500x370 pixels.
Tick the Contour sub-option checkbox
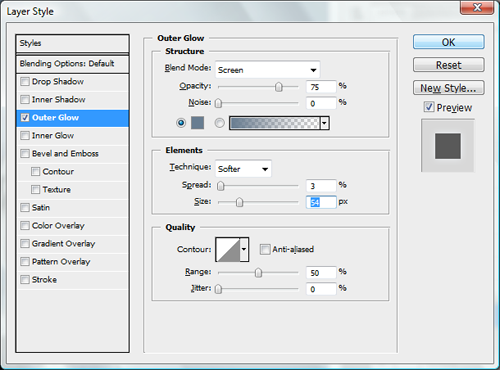click(x=35, y=172)
